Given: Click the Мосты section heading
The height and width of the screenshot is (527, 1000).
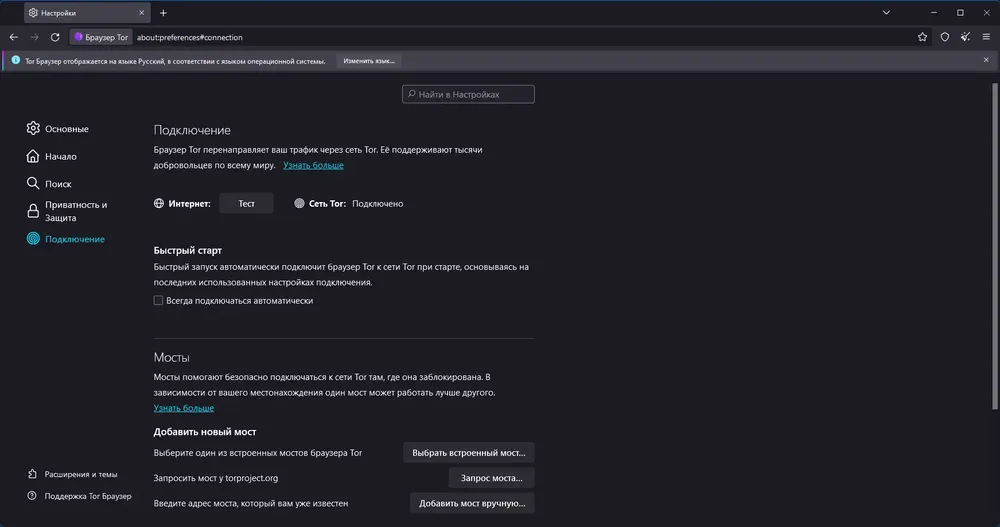Looking at the screenshot, I should coord(172,357).
